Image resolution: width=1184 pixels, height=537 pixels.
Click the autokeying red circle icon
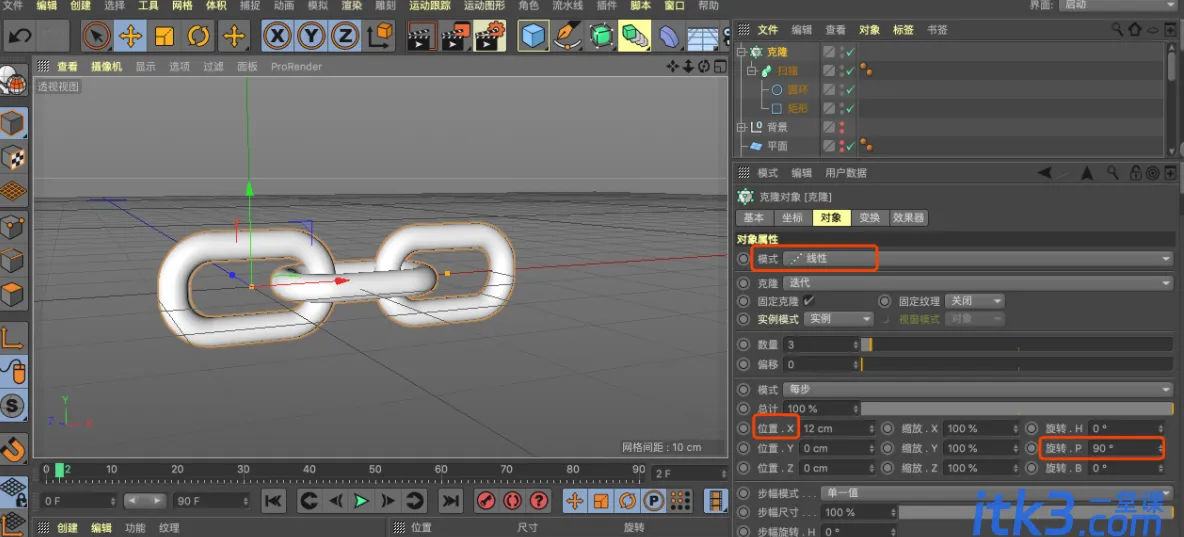coord(513,500)
